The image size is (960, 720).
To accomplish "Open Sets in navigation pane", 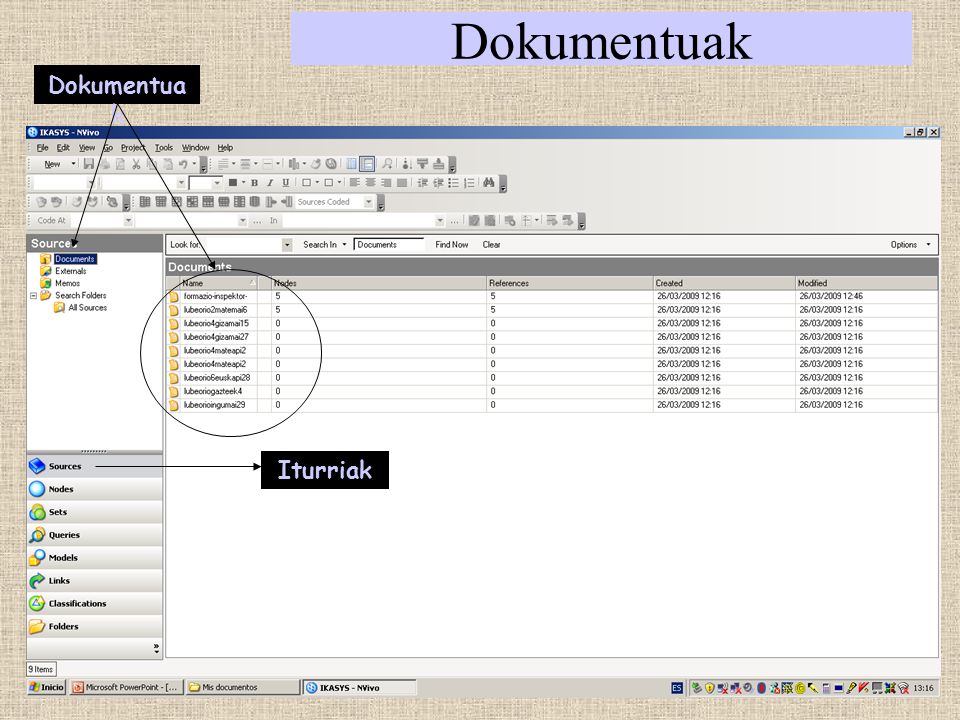I will (x=95, y=512).
